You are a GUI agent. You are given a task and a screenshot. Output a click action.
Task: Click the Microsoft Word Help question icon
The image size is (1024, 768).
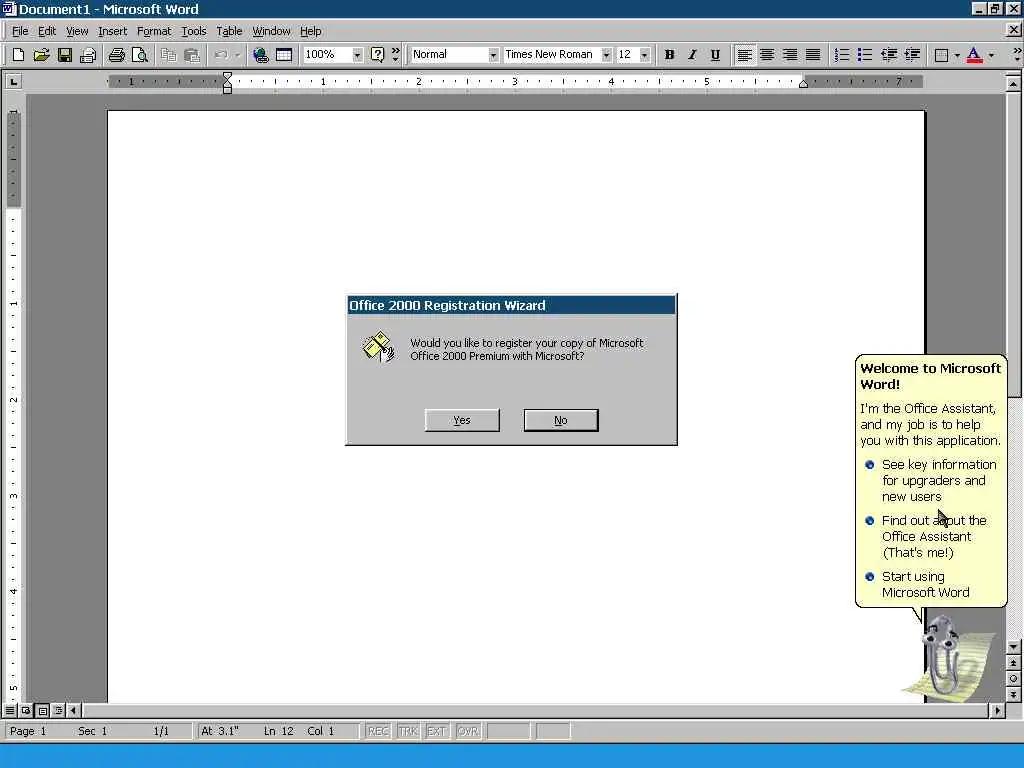tap(377, 55)
